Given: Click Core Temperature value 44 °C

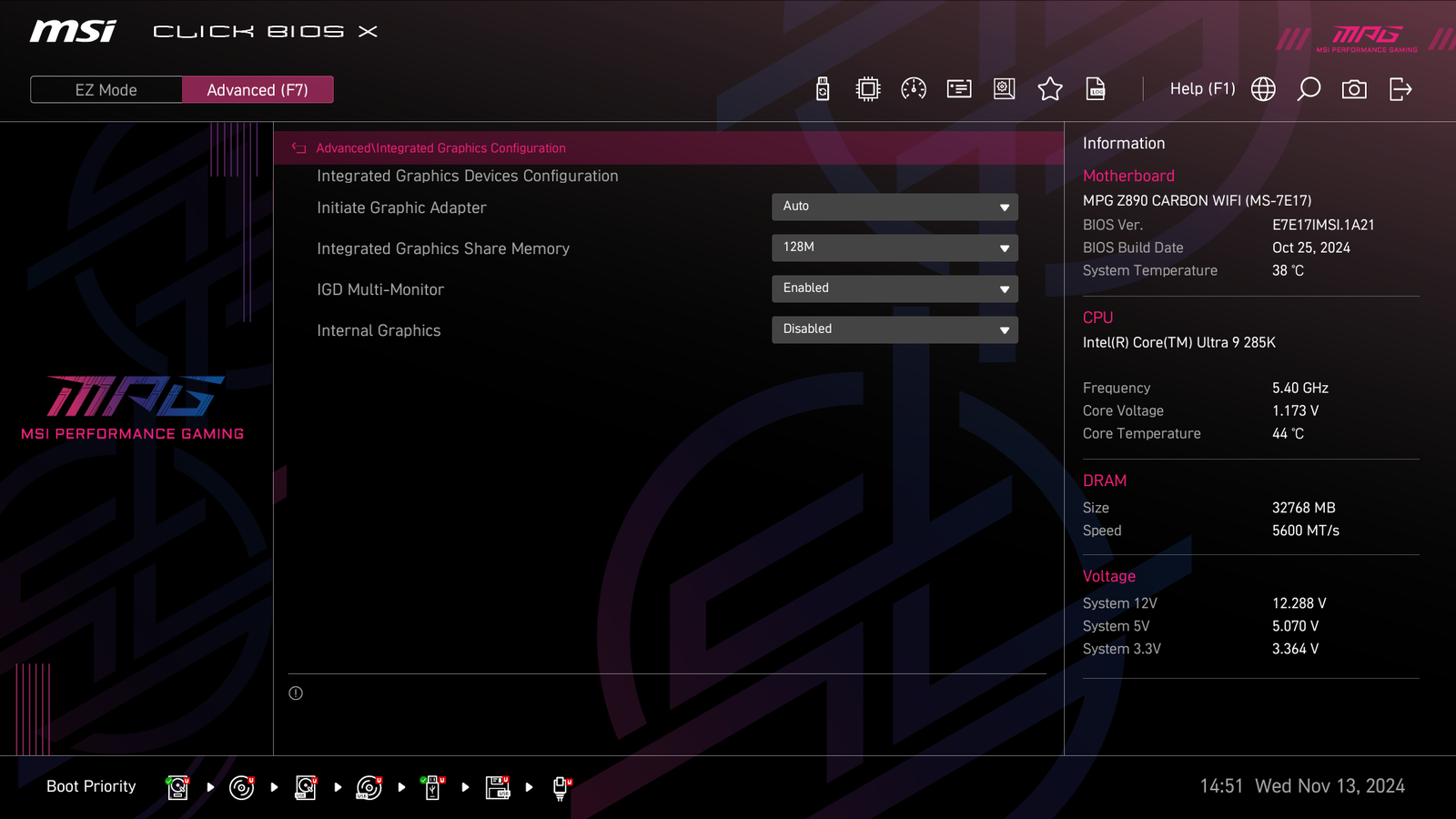Looking at the screenshot, I should tap(1288, 433).
